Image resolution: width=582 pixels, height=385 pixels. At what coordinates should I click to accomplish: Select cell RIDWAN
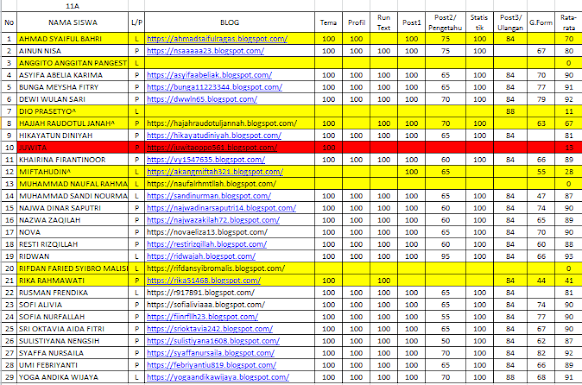pyautogui.click(x=73, y=256)
